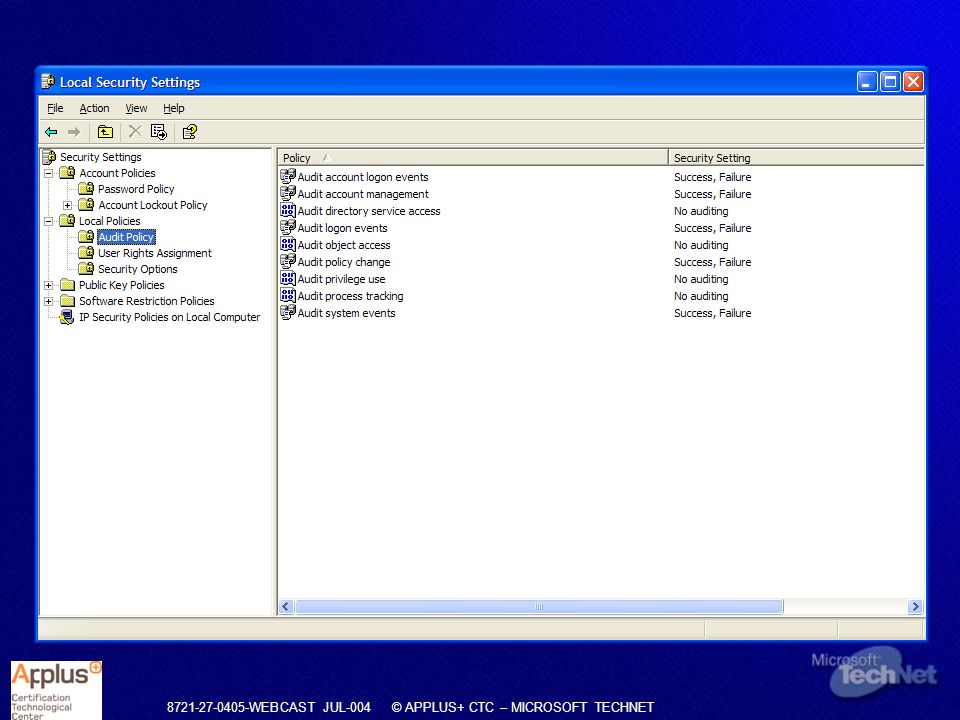Click the Account Lockout Policy folder icon

tap(86, 205)
